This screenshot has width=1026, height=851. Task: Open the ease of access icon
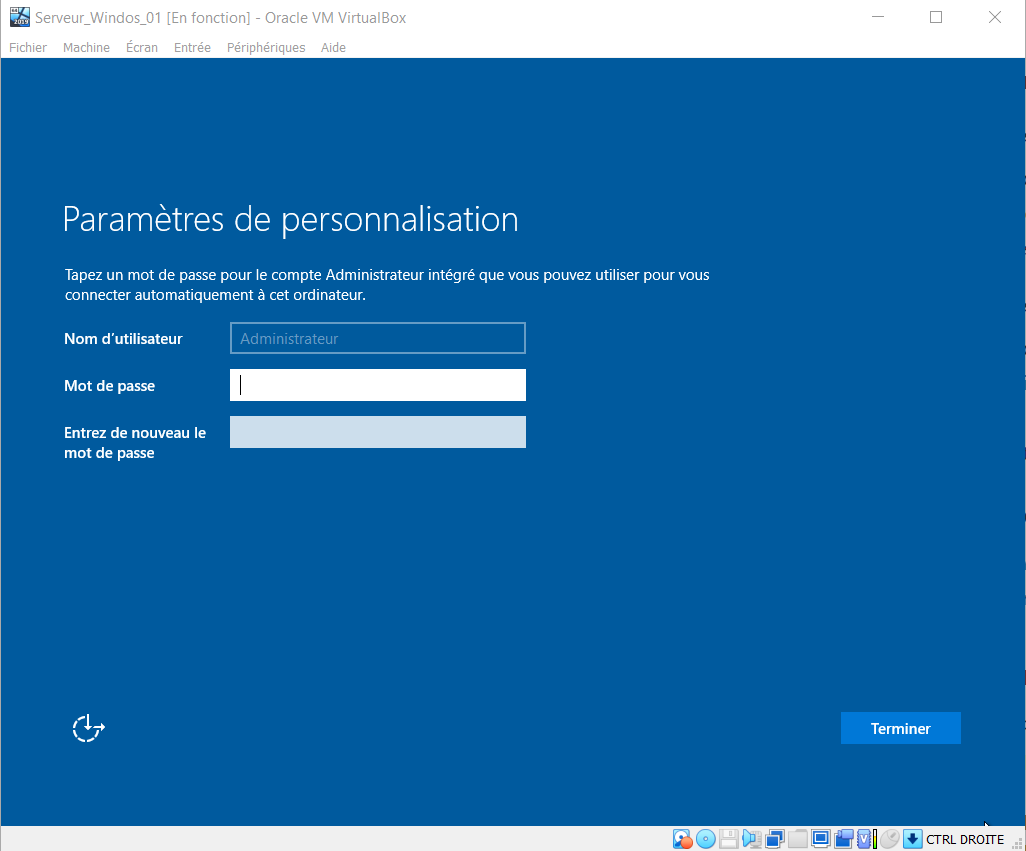[x=88, y=729]
